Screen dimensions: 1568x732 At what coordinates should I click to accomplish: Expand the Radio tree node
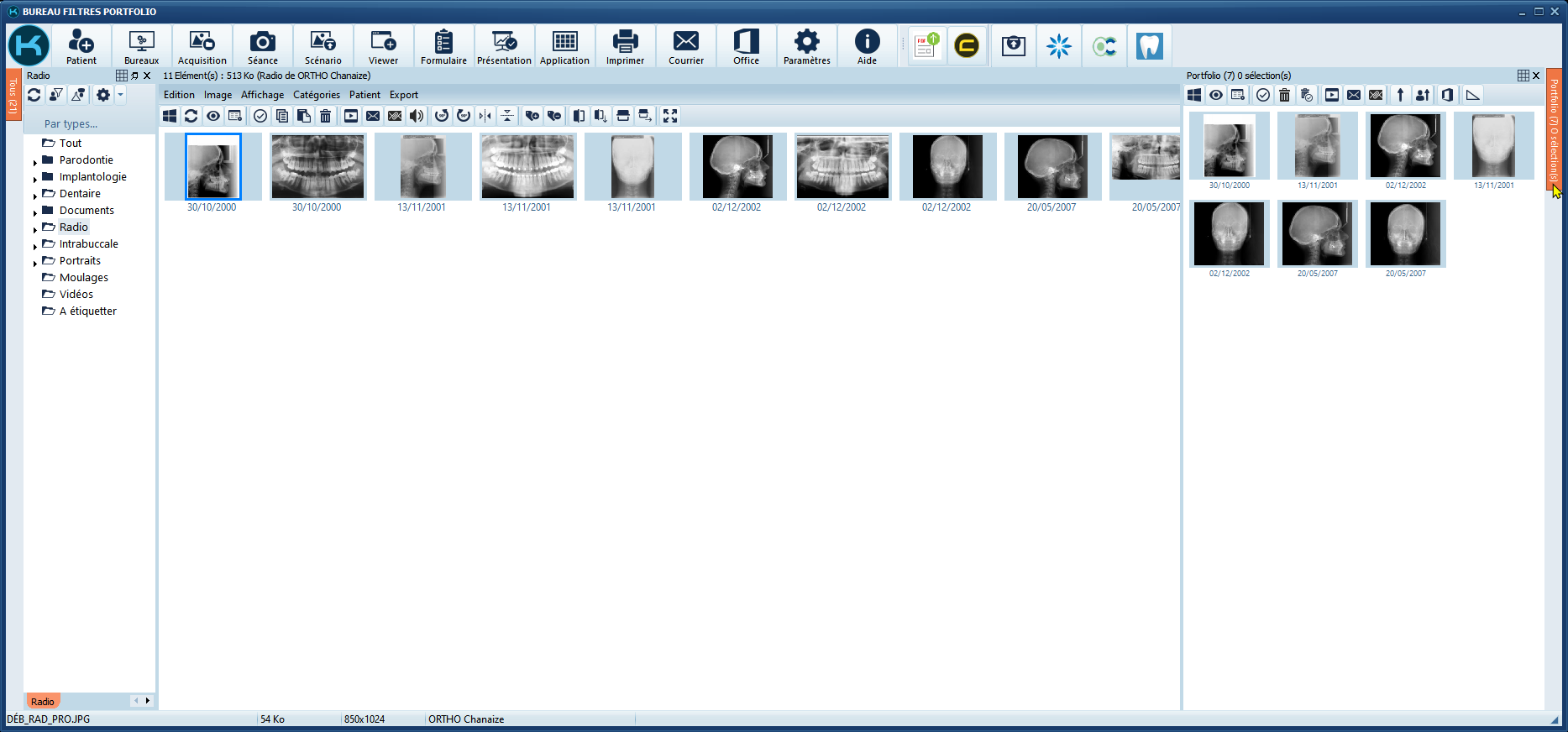(34, 229)
